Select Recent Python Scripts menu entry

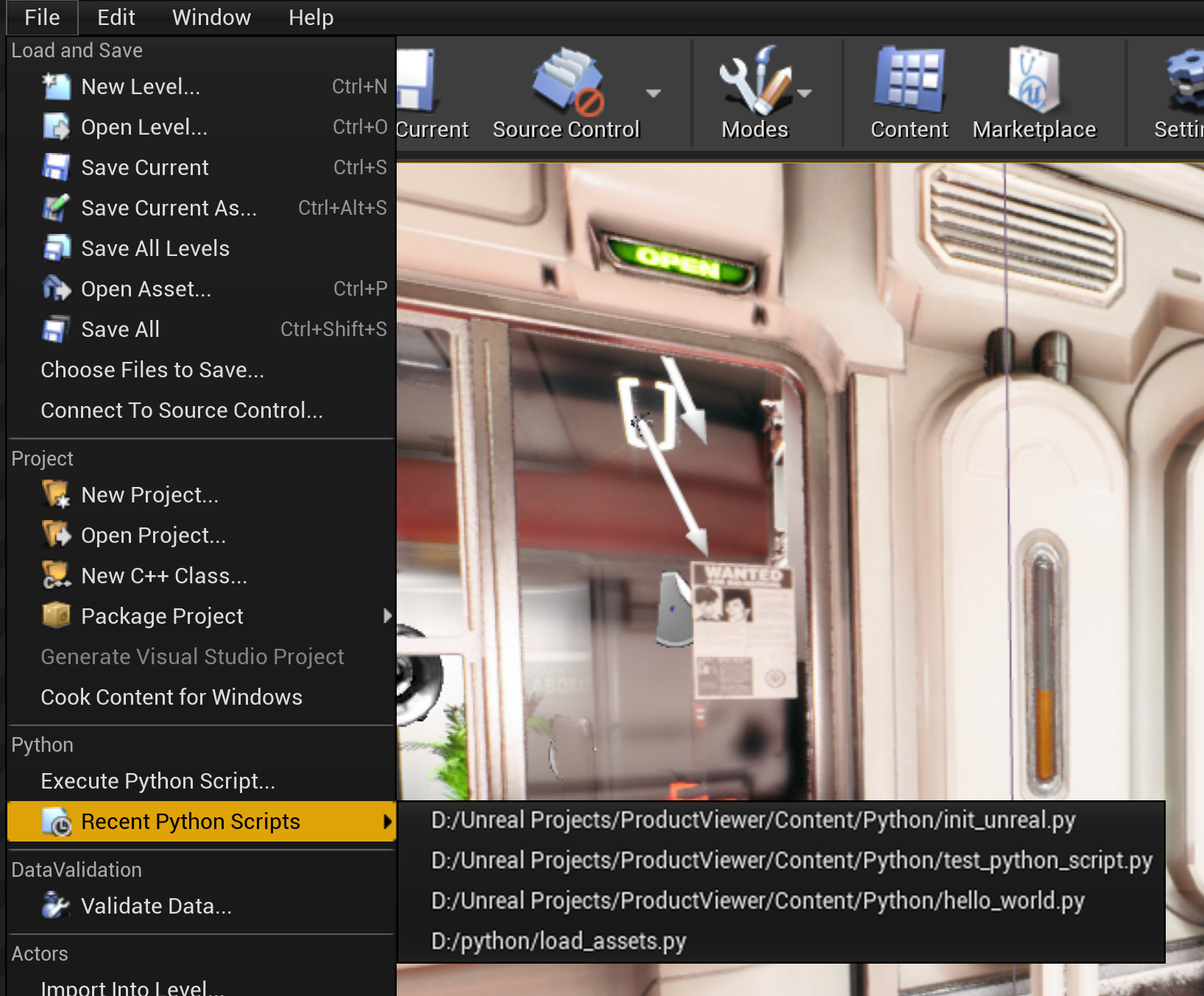point(201,822)
